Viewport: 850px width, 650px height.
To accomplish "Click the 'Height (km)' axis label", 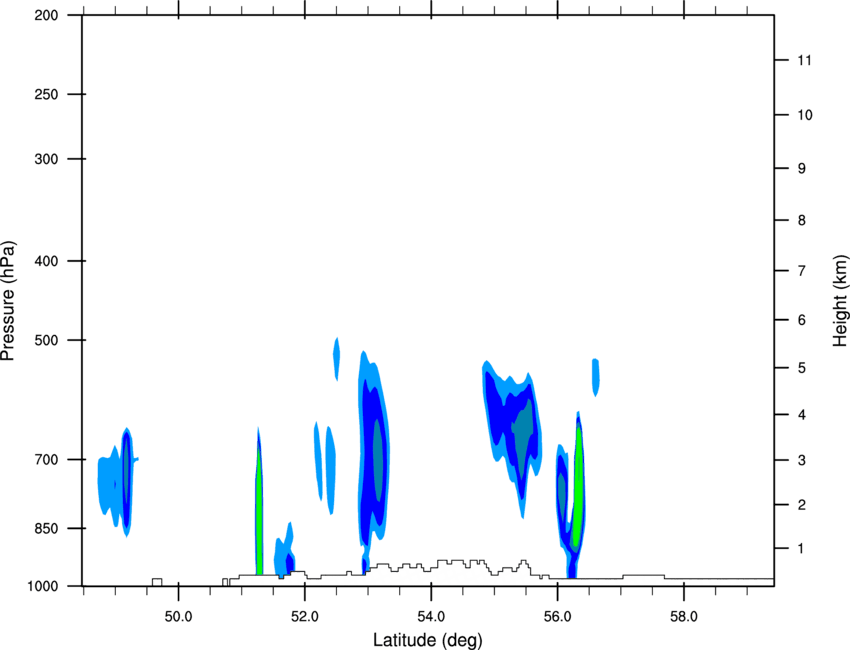I will click(x=840, y=301).
